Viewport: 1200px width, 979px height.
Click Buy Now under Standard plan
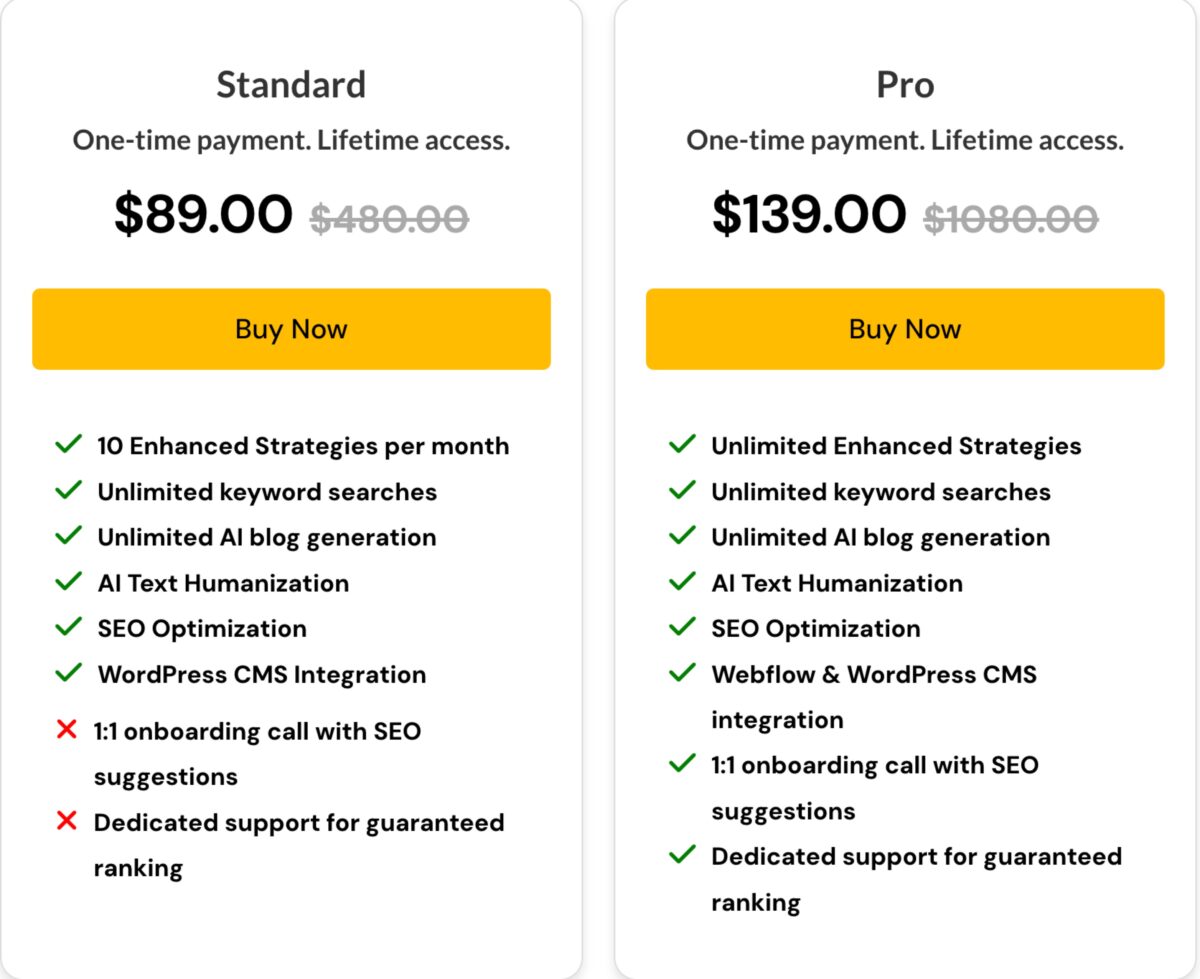coord(291,329)
